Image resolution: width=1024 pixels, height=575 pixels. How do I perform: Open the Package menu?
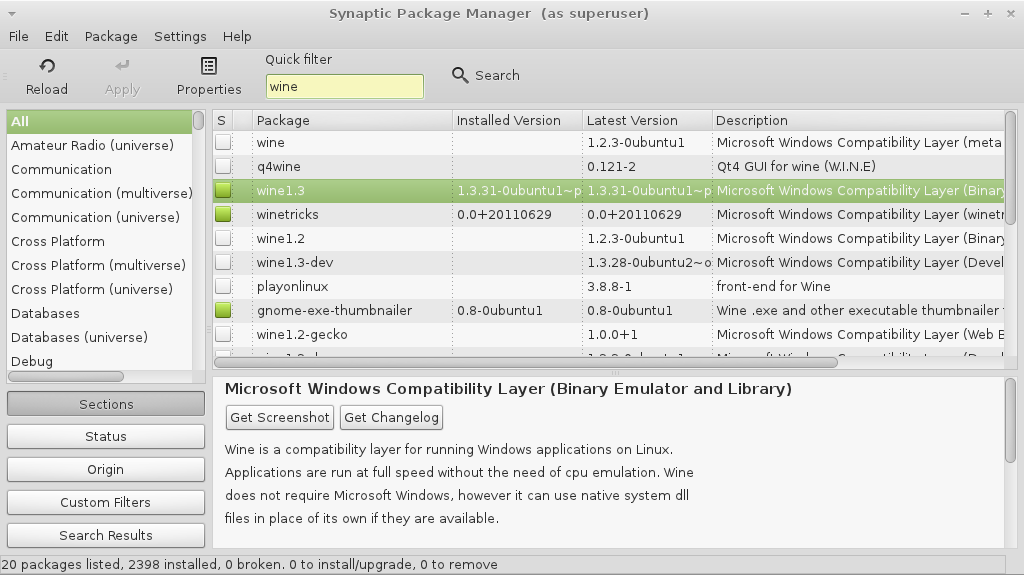click(x=111, y=37)
